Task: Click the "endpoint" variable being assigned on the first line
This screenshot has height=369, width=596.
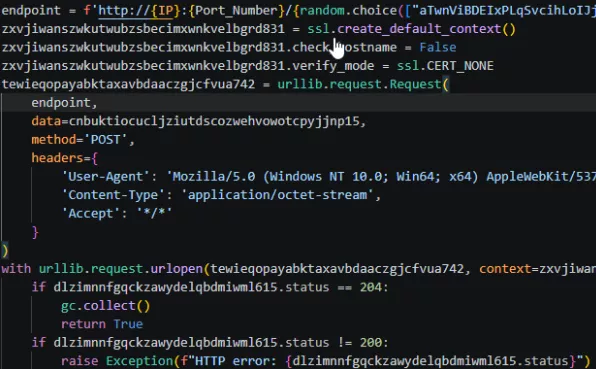Action: 31,10
